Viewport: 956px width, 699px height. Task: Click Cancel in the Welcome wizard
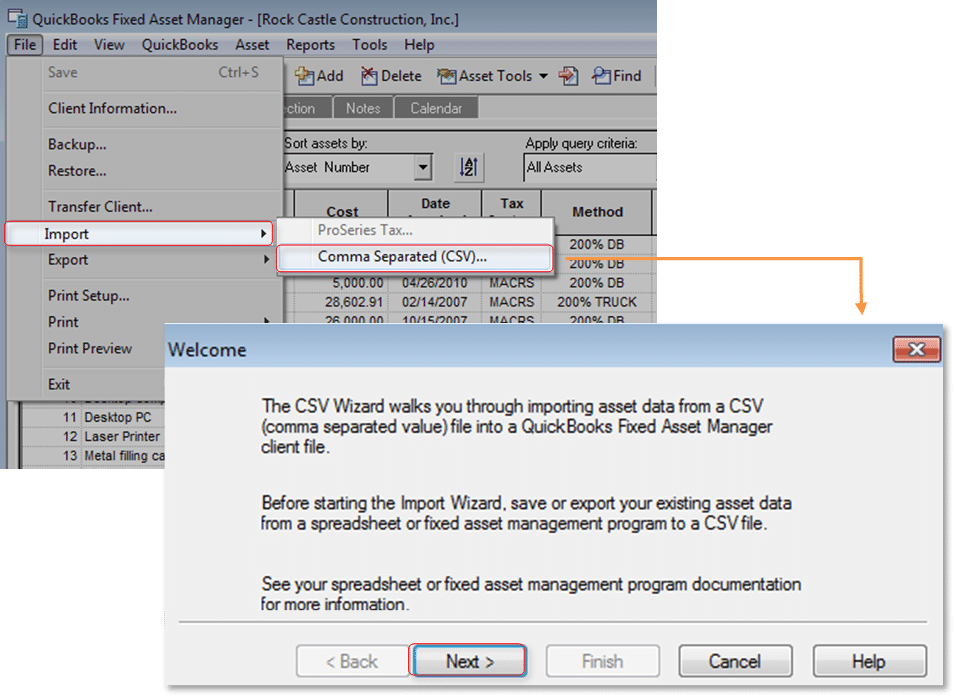(735, 661)
